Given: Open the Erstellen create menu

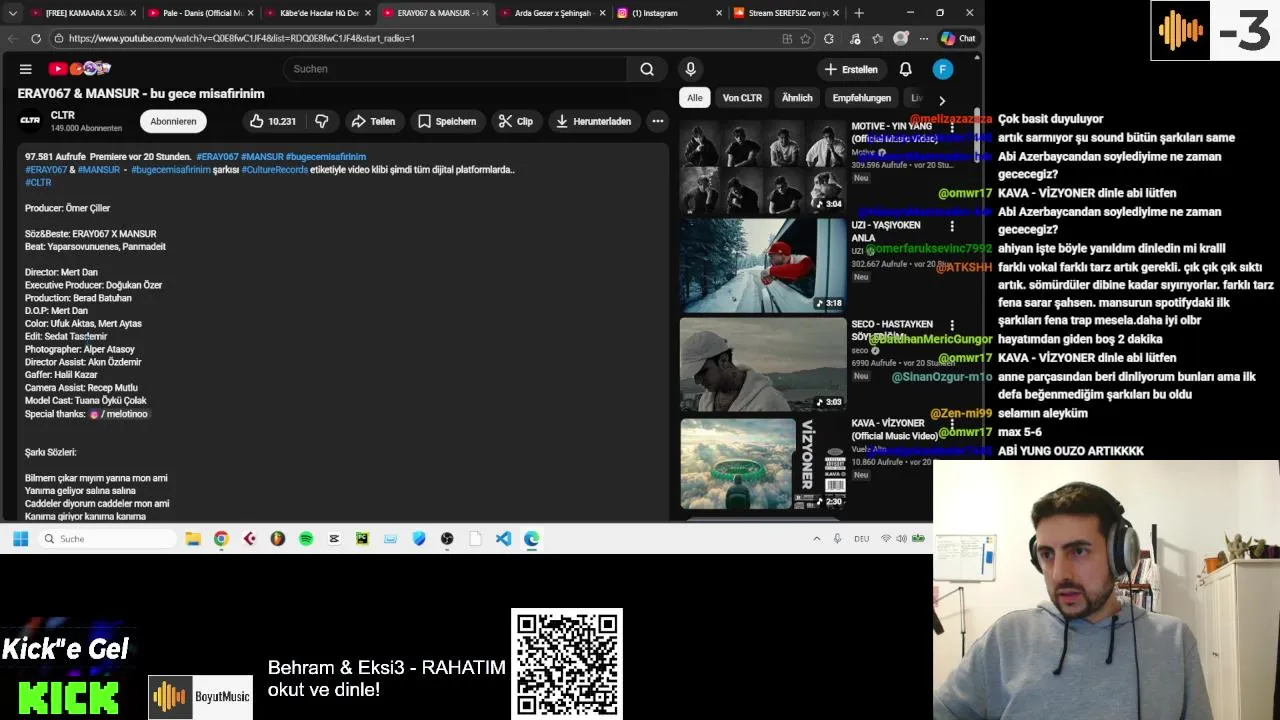Looking at the screenshot, I should point(851,69).
